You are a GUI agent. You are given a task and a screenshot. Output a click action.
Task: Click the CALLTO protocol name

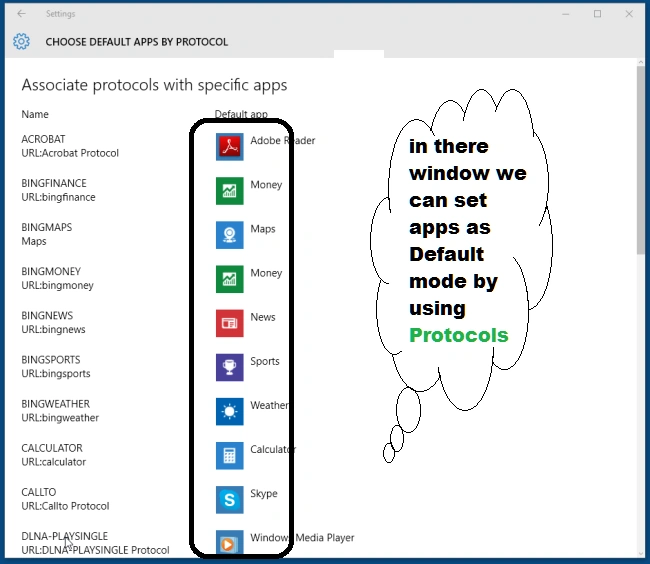tap(39, 492)
